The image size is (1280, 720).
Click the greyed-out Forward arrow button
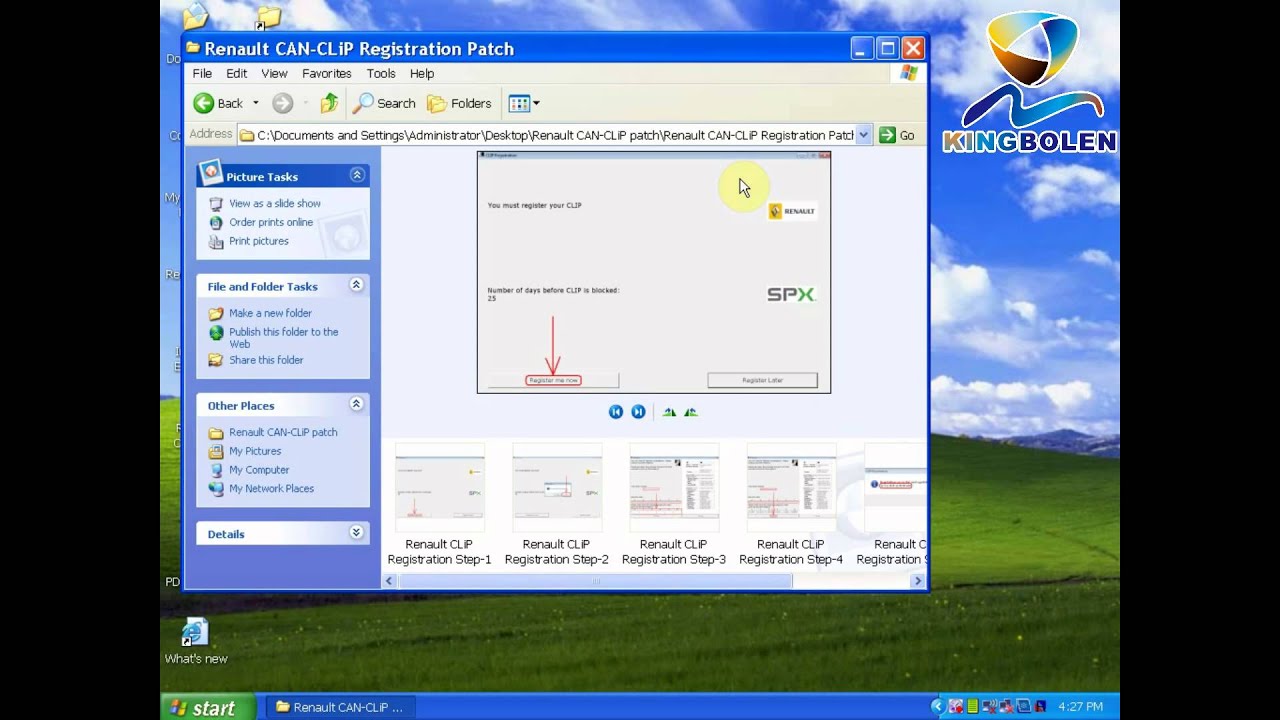[283, 103]
